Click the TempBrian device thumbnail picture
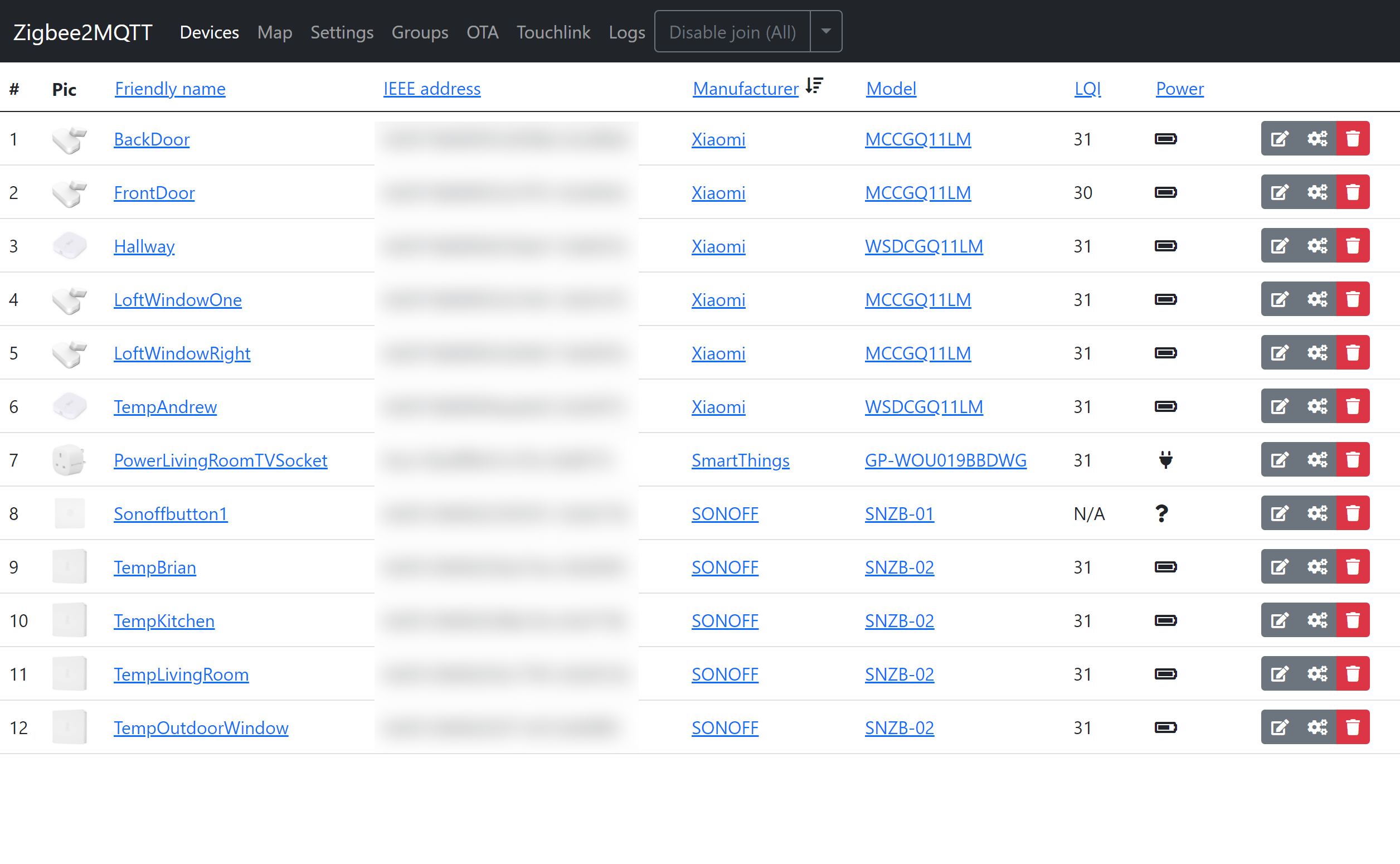Screen dimensions: 1400x864 point(69,567)
